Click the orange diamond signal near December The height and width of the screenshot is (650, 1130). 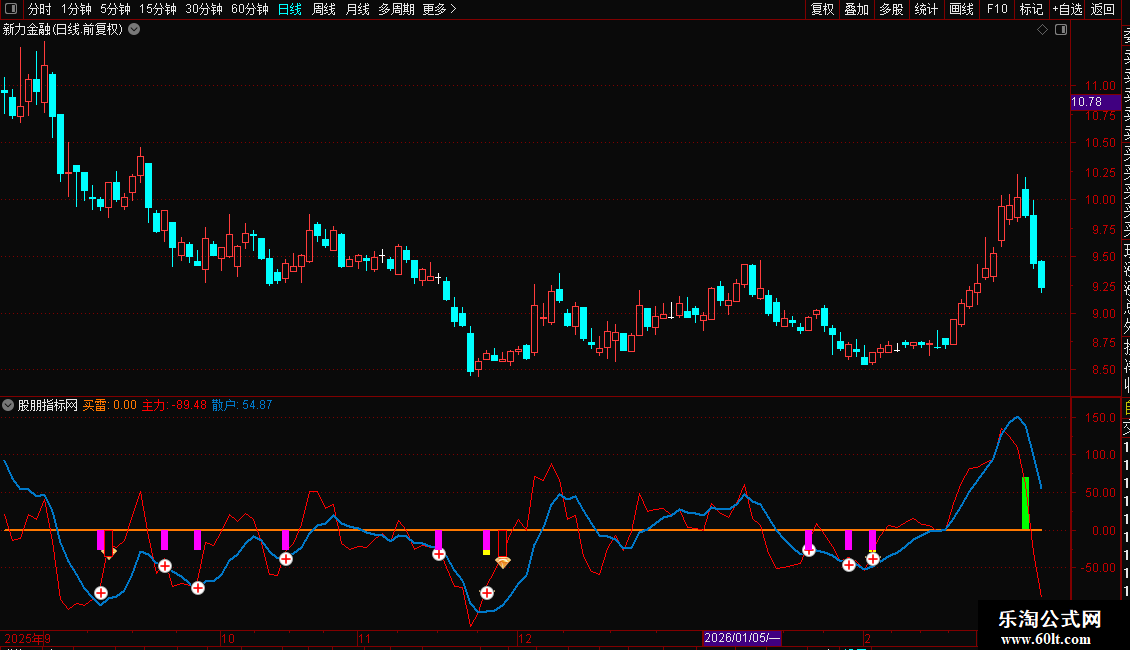click(503, 563)
